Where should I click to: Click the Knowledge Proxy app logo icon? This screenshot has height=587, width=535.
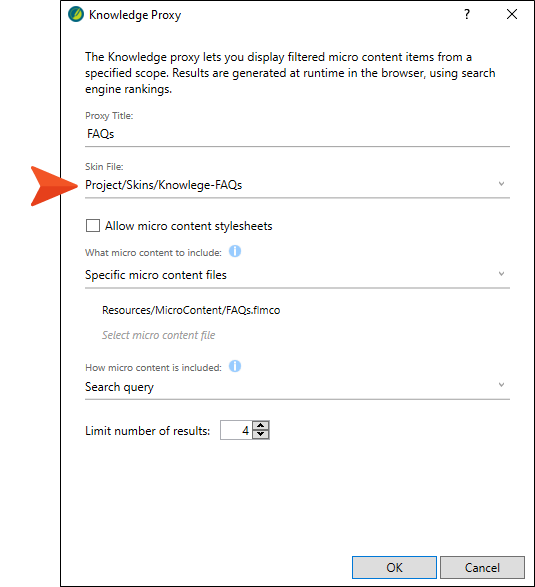(76, 15)
